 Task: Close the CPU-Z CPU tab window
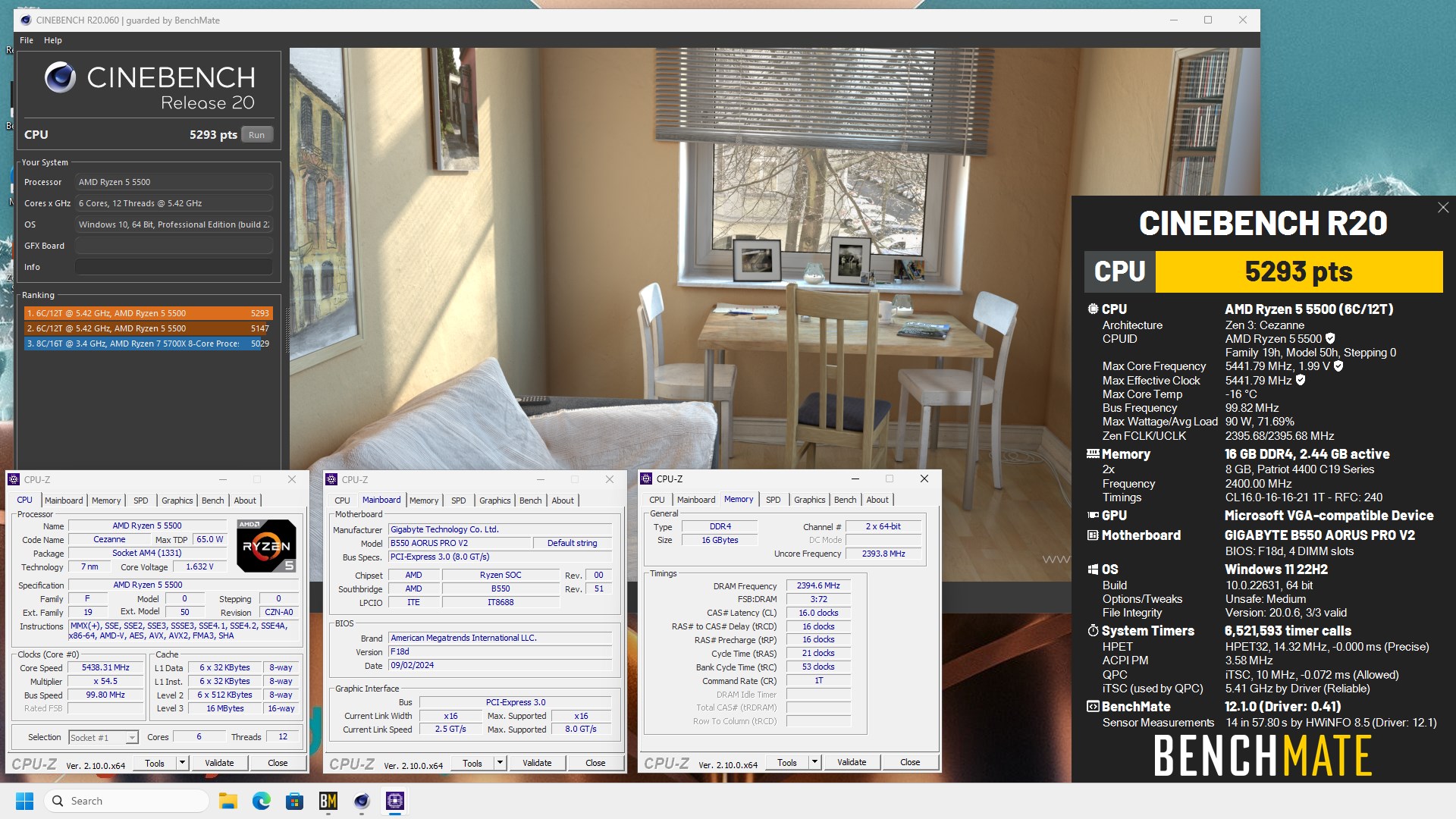tap(291, 479)
